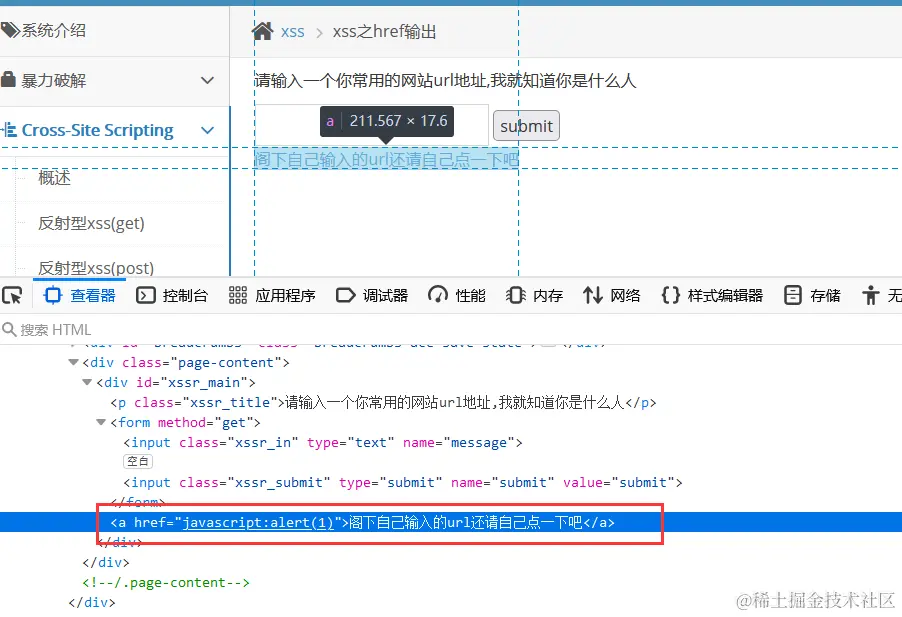Image resolution: width=902 pixels, height=617 pixels.
Task: Click the network arrows icon
Action: (593, 296)
